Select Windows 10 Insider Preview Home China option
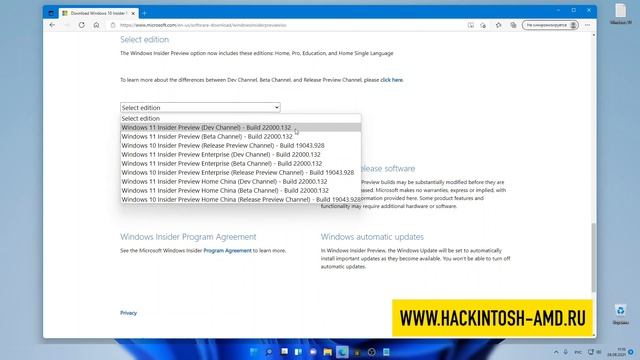The image size is (640, 360). pyautogui.click(x=240, y=199)
